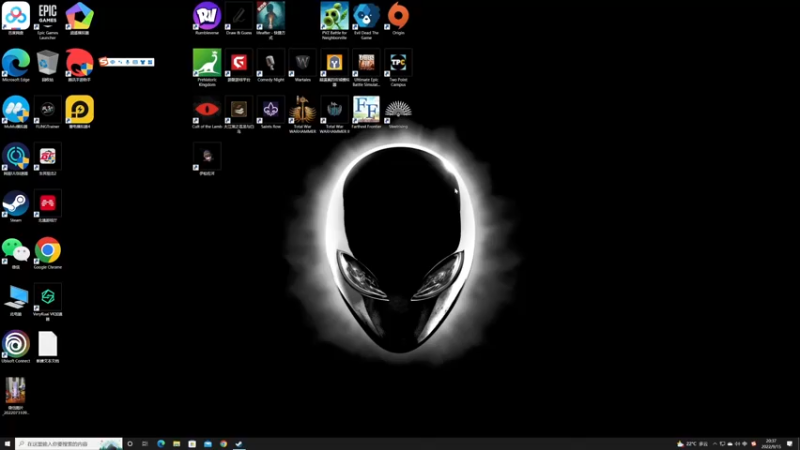Expand the hidden system tray icons

(x=715, y=444)
